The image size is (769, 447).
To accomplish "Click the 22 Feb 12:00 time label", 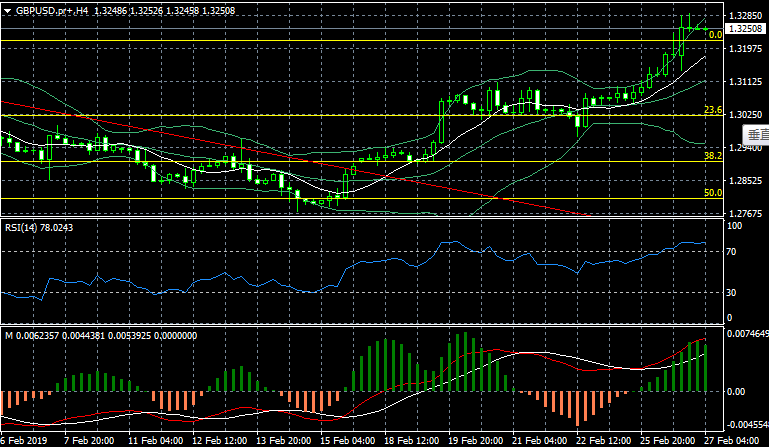I will coord(604,440).
